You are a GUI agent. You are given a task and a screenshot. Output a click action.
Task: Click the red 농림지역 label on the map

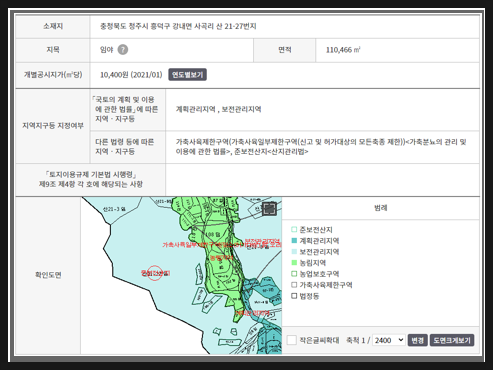(x=222, y=258)
